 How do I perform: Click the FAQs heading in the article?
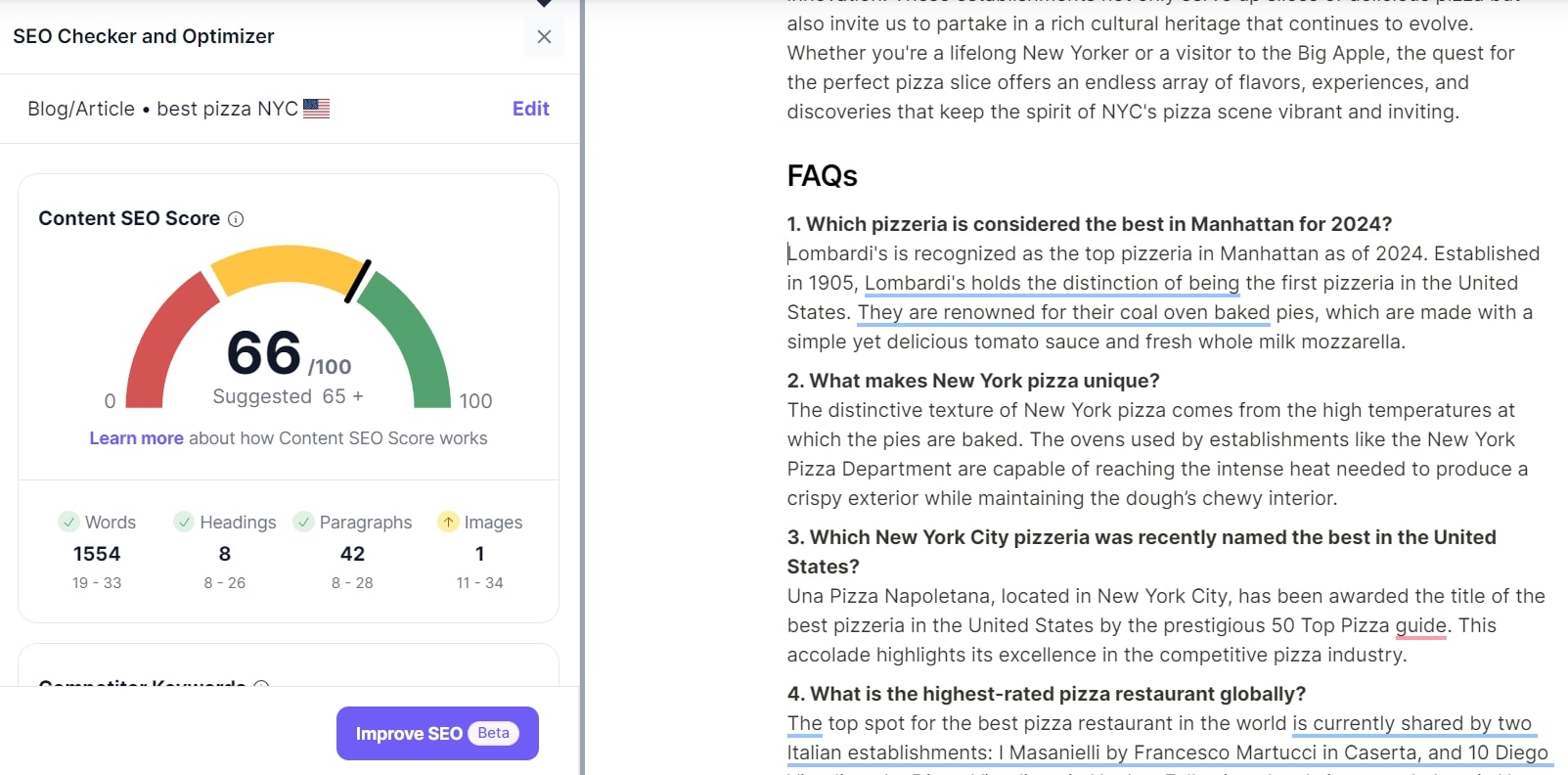coord(822,176)
